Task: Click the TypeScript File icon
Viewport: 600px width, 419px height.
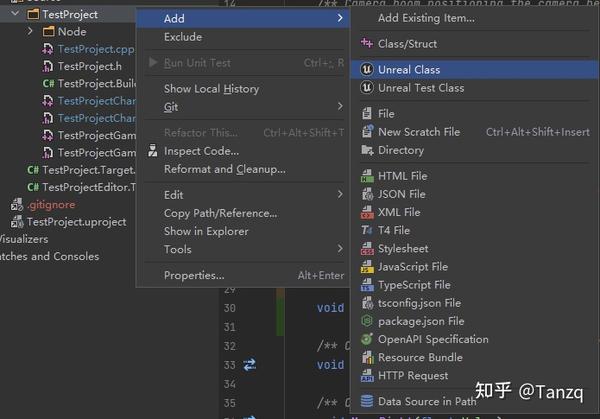Action: 367,285
